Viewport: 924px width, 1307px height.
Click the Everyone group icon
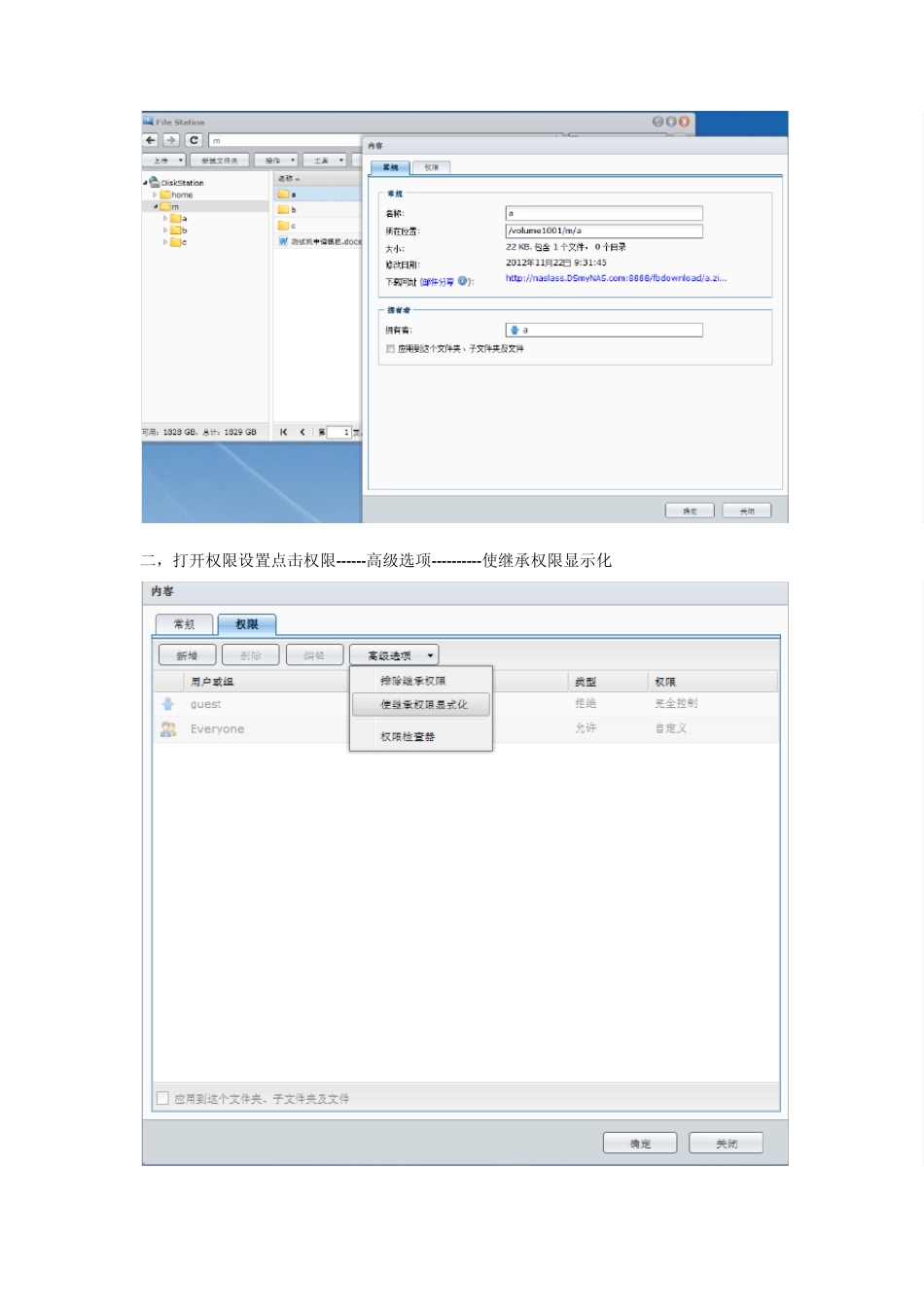click(168, 728)
